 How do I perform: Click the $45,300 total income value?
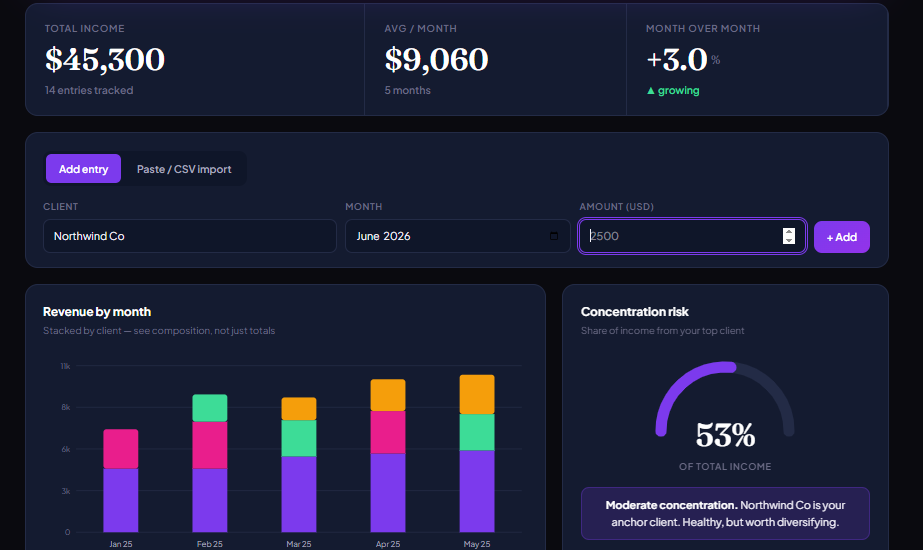105,60
